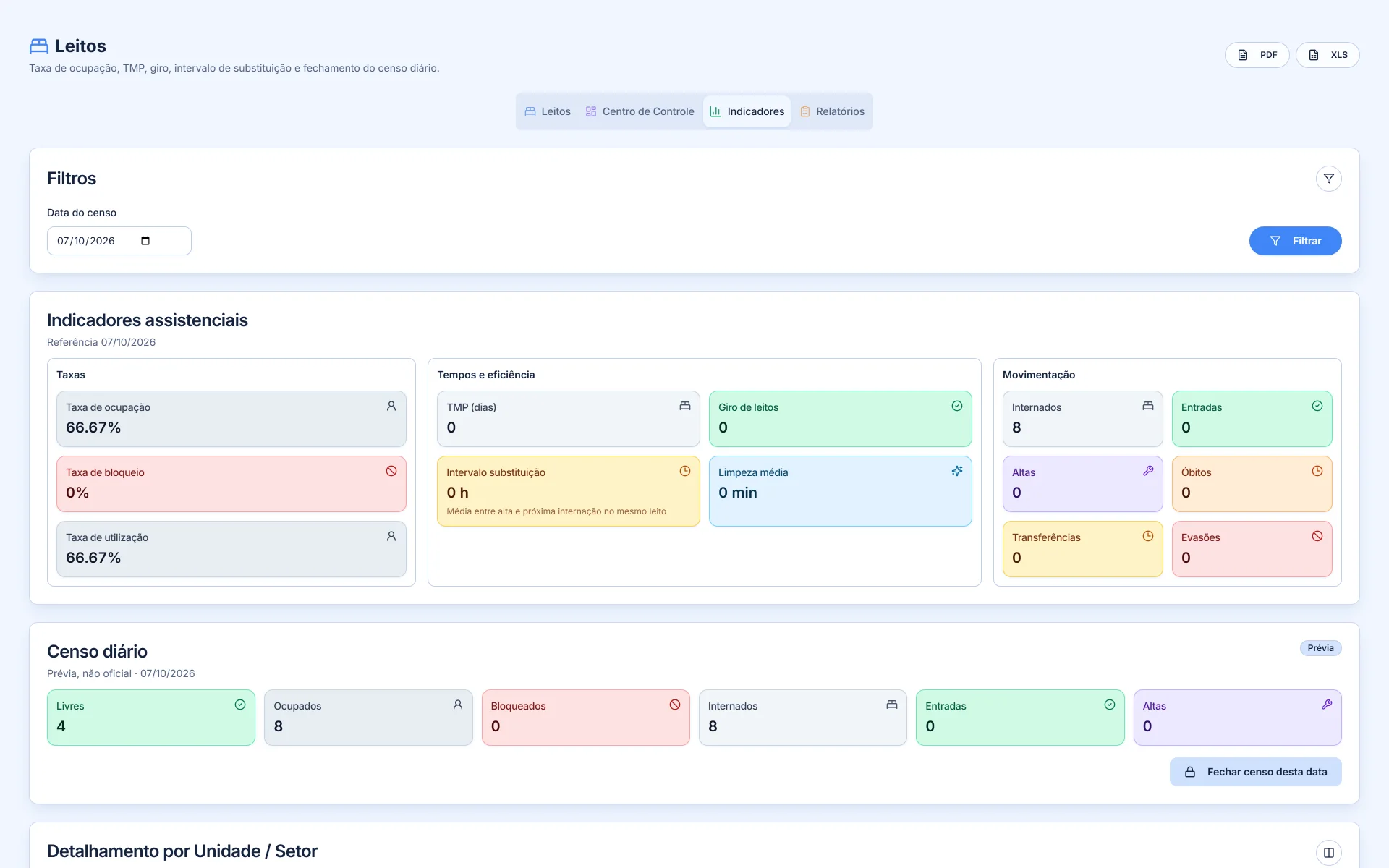
Task: Click the wrench icon on Movimentação Altas card
Action: click(1148, 471)
